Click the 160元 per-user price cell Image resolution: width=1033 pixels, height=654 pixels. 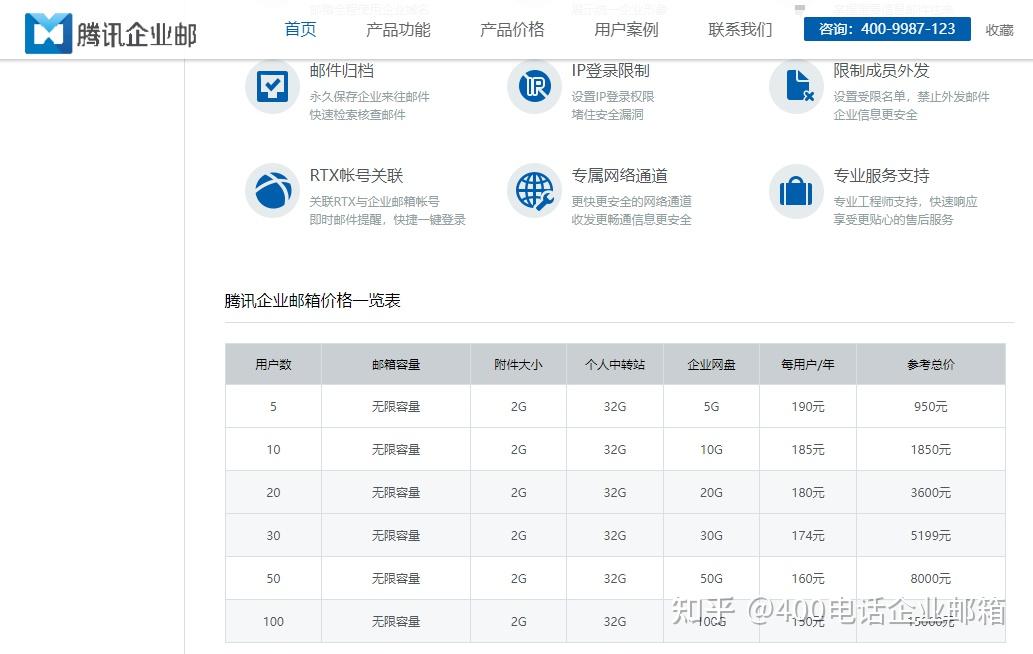pos(808,578)
